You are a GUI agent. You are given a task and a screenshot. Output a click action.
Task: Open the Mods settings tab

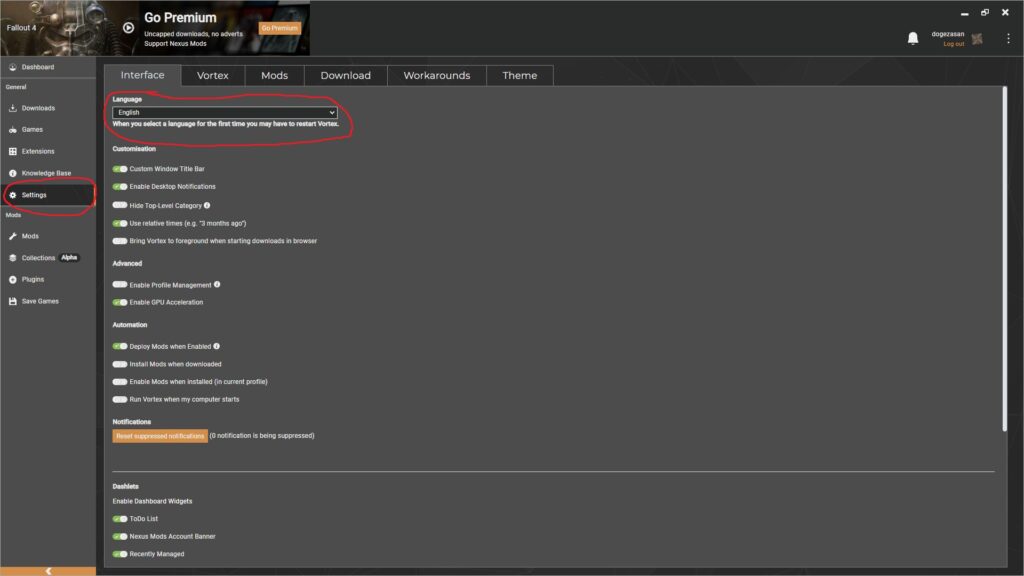[274, 76]
